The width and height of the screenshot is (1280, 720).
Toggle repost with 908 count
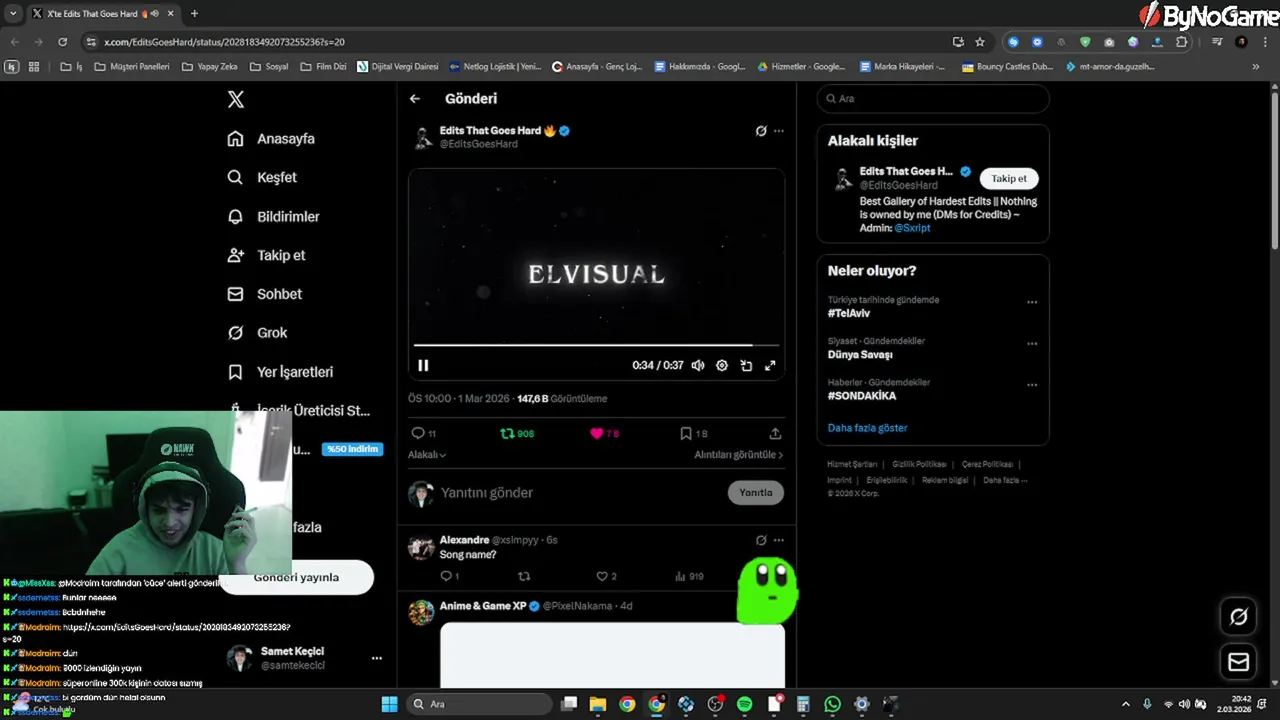pyautogui.click(x=517, y=434)
